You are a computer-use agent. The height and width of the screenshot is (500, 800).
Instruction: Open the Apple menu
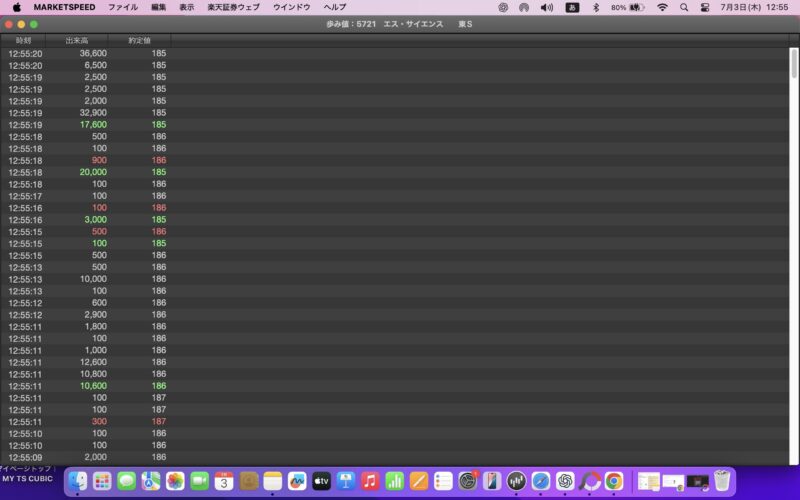[16, 7]
